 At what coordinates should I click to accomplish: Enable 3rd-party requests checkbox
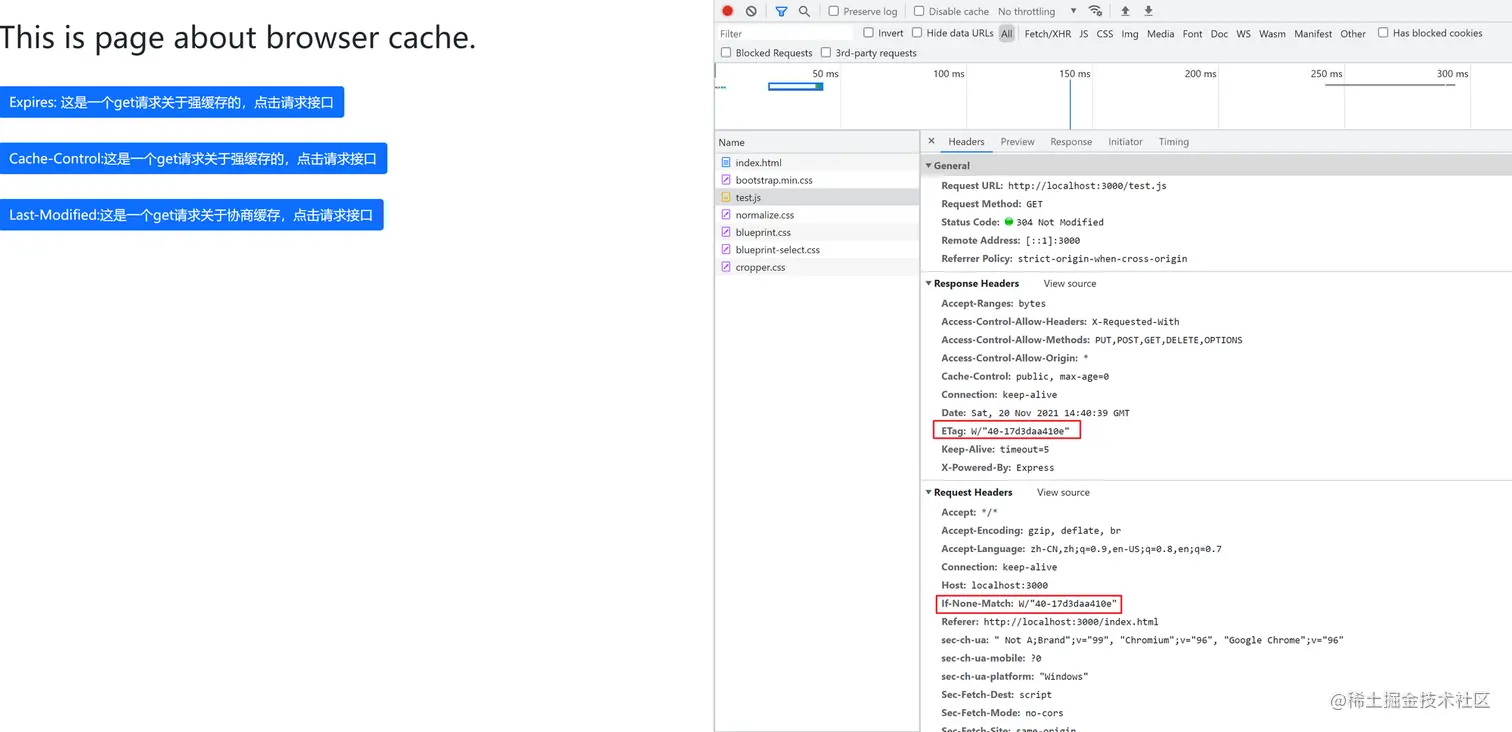[x=826, y=53]
